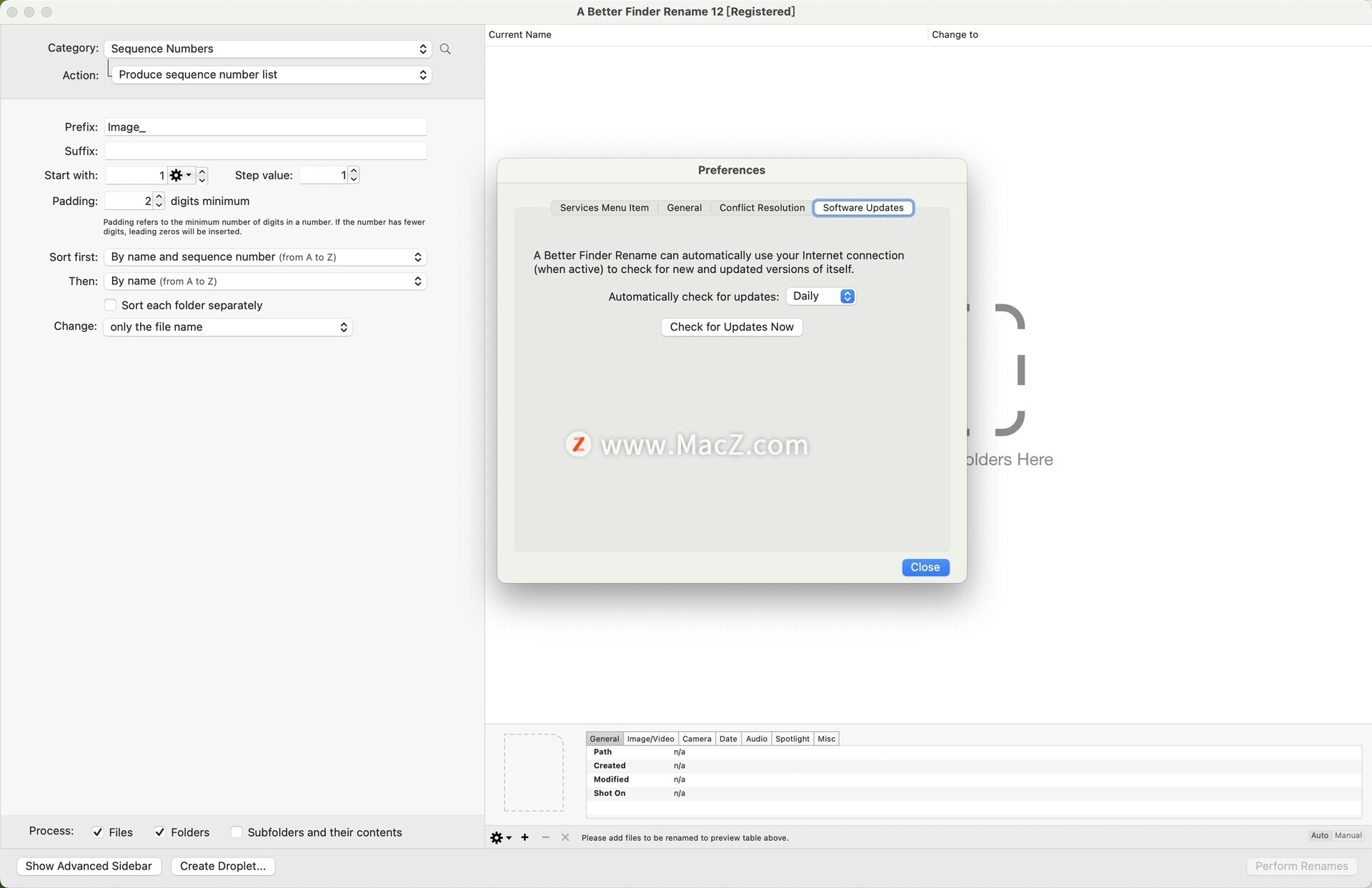Click the empty file thumbnail preview box
This screenshot has height=888, width=1372.
tap(533, 772)
